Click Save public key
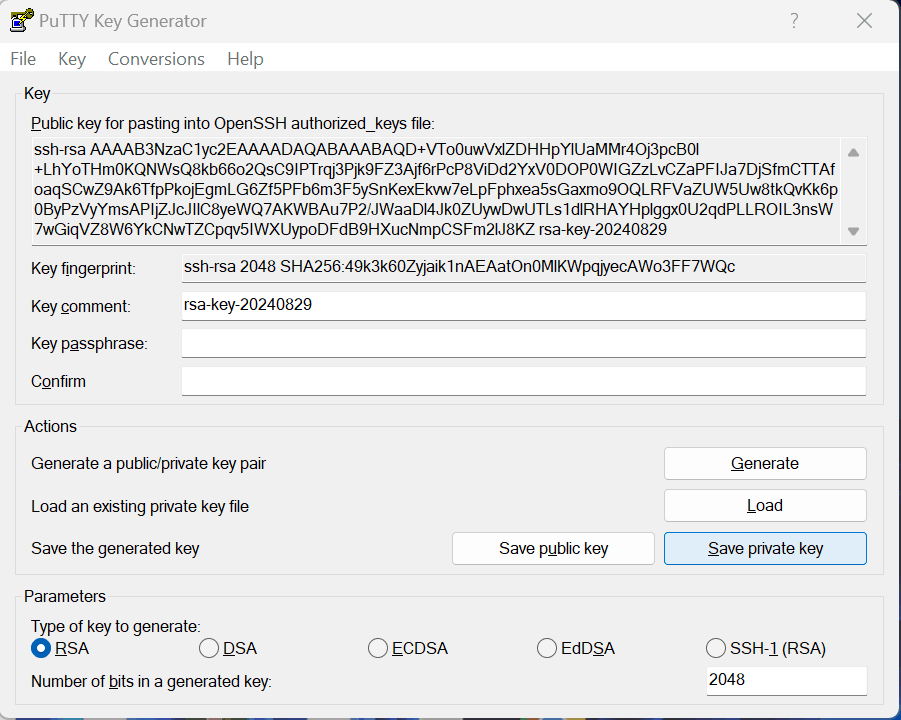Image resolution: width=901 pixels, height=720 pixels. pos(553,548)
